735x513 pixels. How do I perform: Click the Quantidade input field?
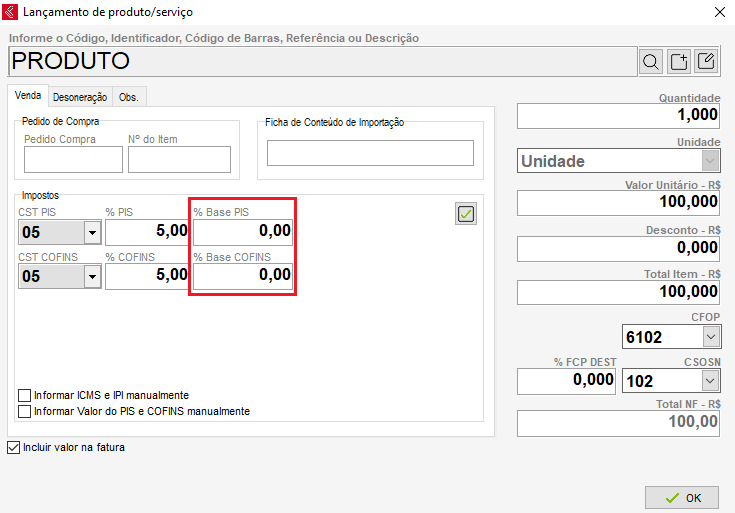click(x=618, y=116)
